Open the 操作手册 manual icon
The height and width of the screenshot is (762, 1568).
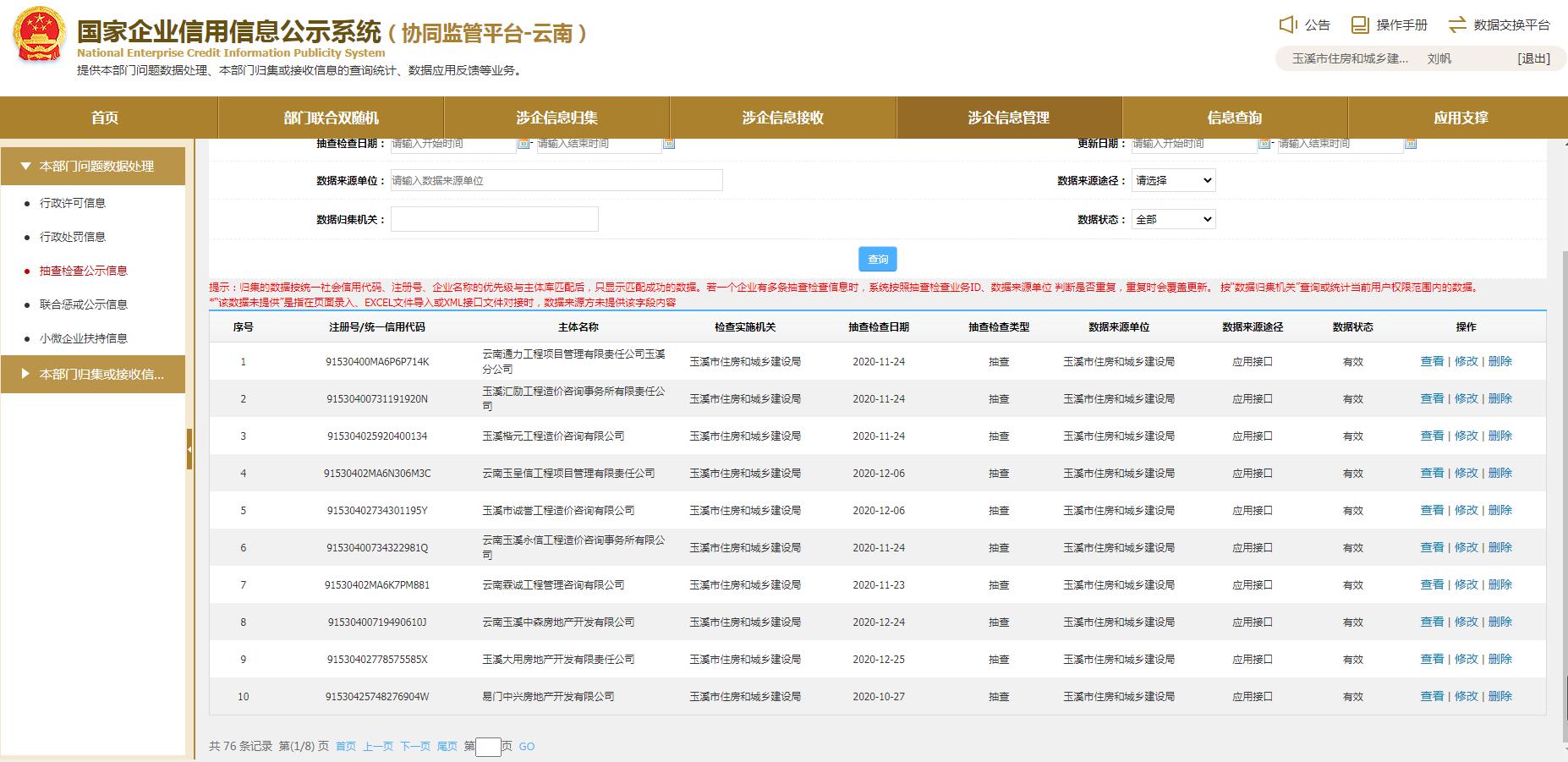1360,25
